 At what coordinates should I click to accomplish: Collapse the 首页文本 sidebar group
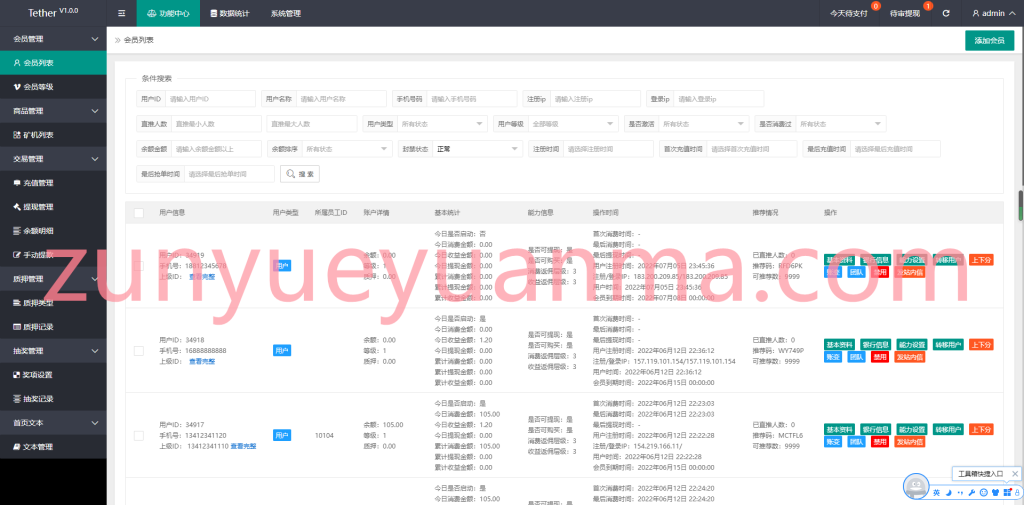coord(53,423)
